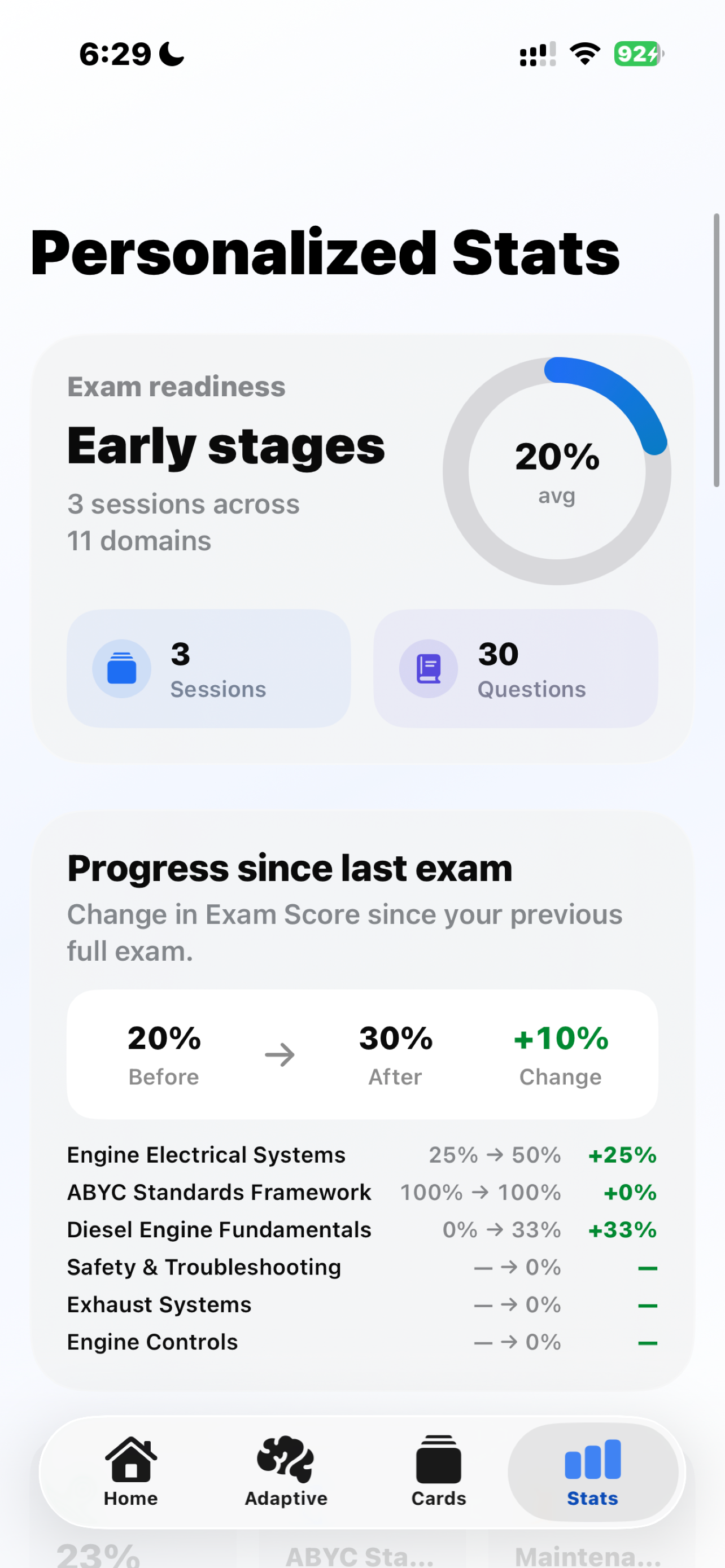Open the 30 Questions card
Viewport: 725px width, 1568px height.
516,668
